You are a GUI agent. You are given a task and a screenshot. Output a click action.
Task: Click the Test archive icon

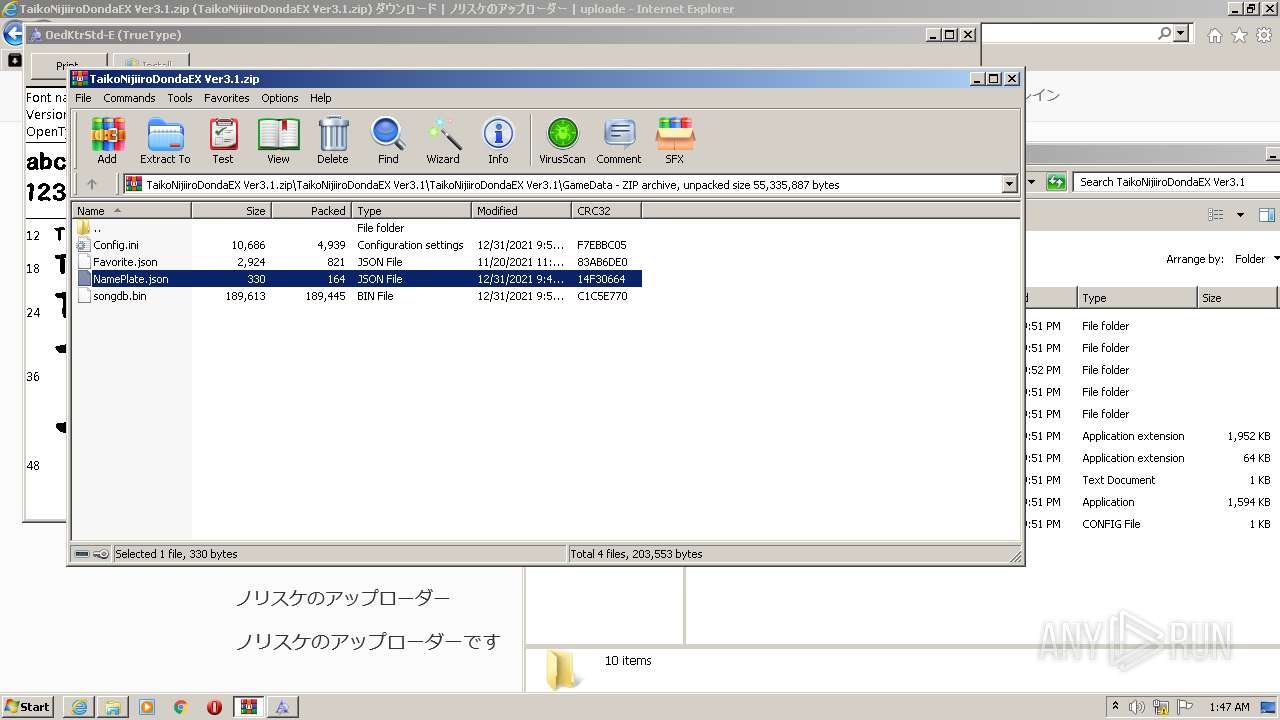(223, 140)
